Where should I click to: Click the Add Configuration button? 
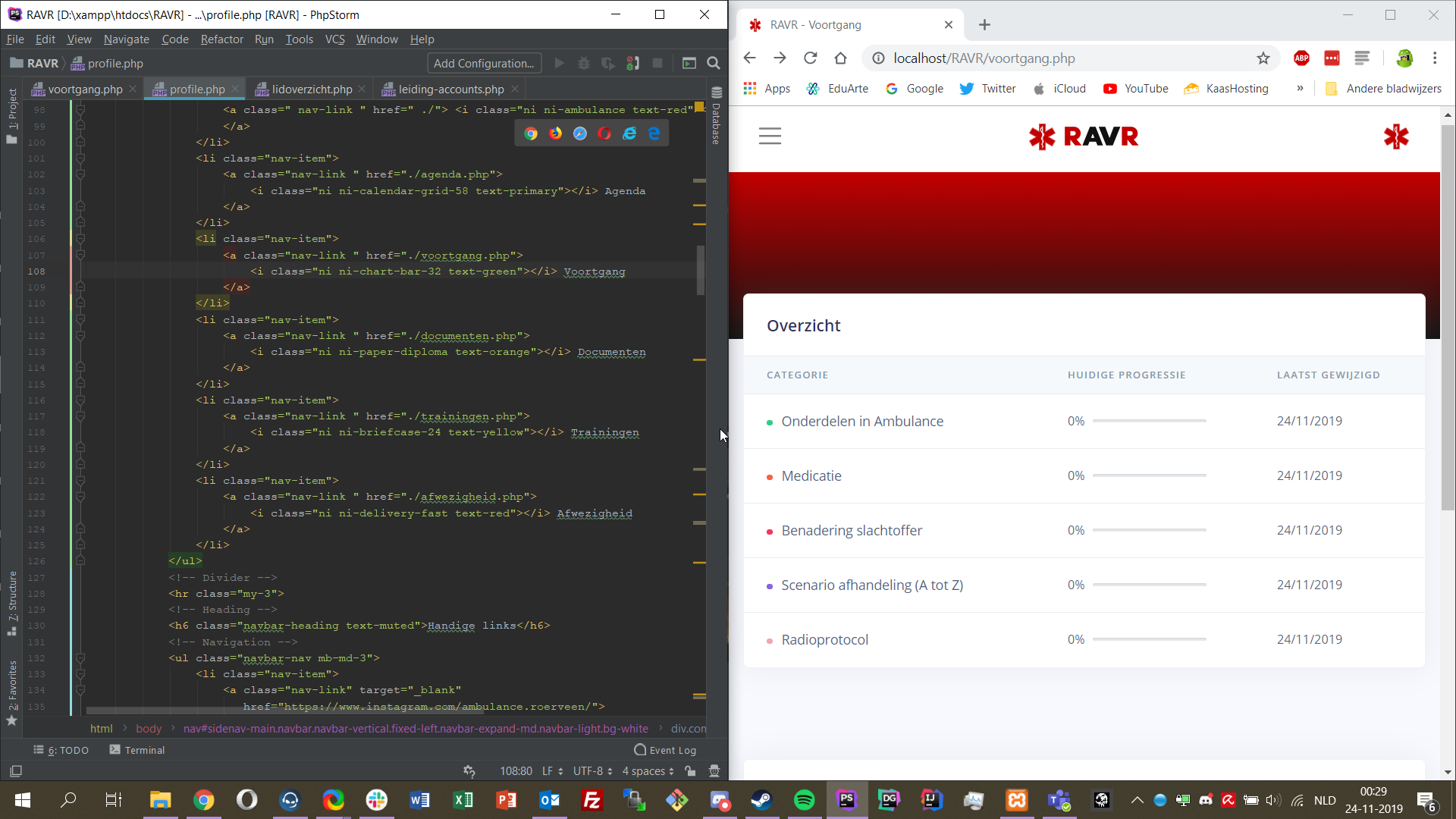pyautogui.click(x=484, y=64)
